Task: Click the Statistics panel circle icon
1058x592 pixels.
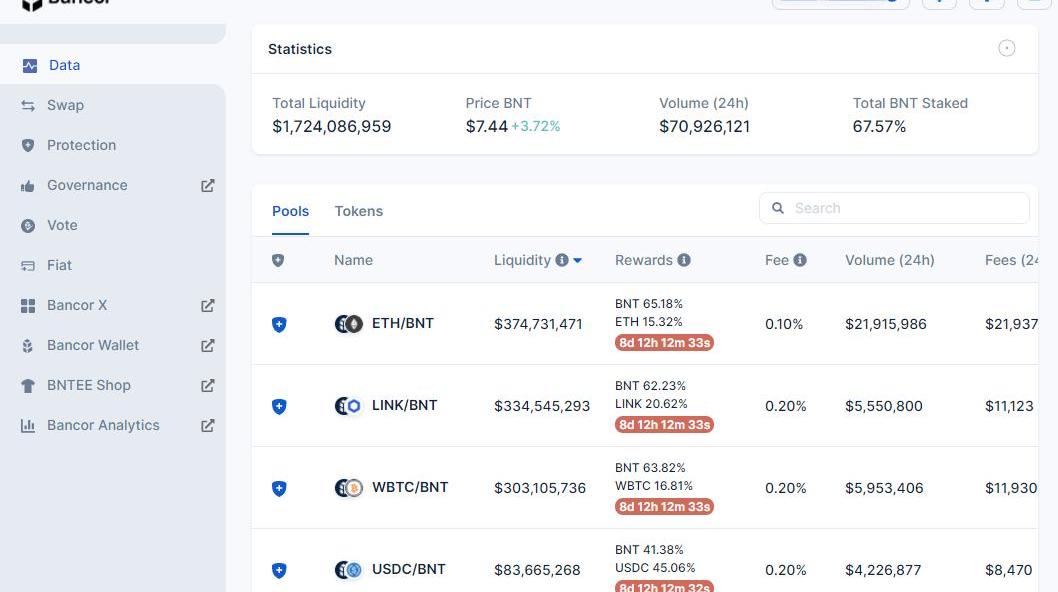Action: click(x=1007, y=48)
